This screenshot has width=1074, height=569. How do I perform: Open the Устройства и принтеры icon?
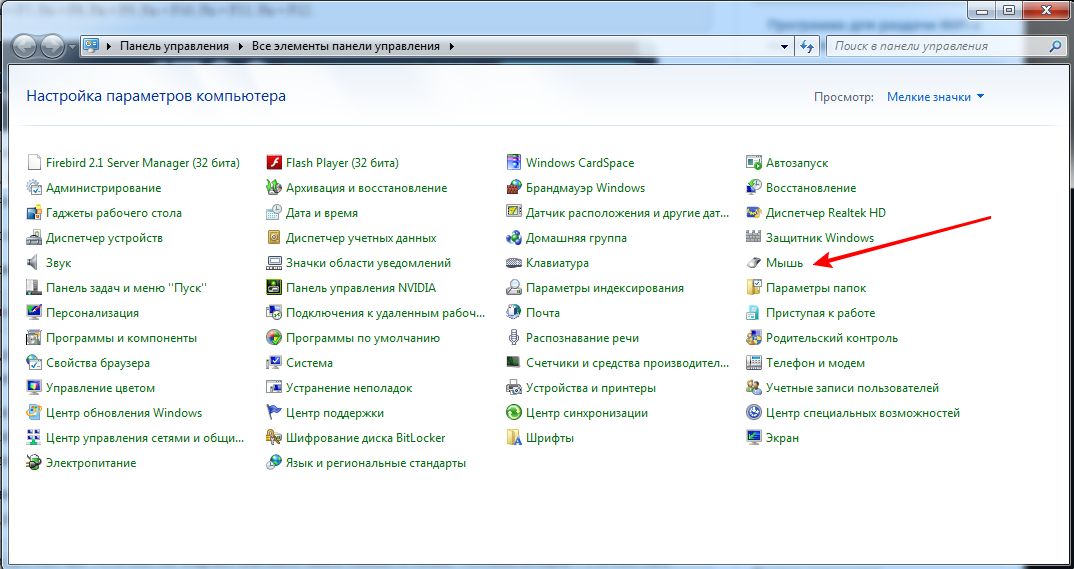pos(514,388)
